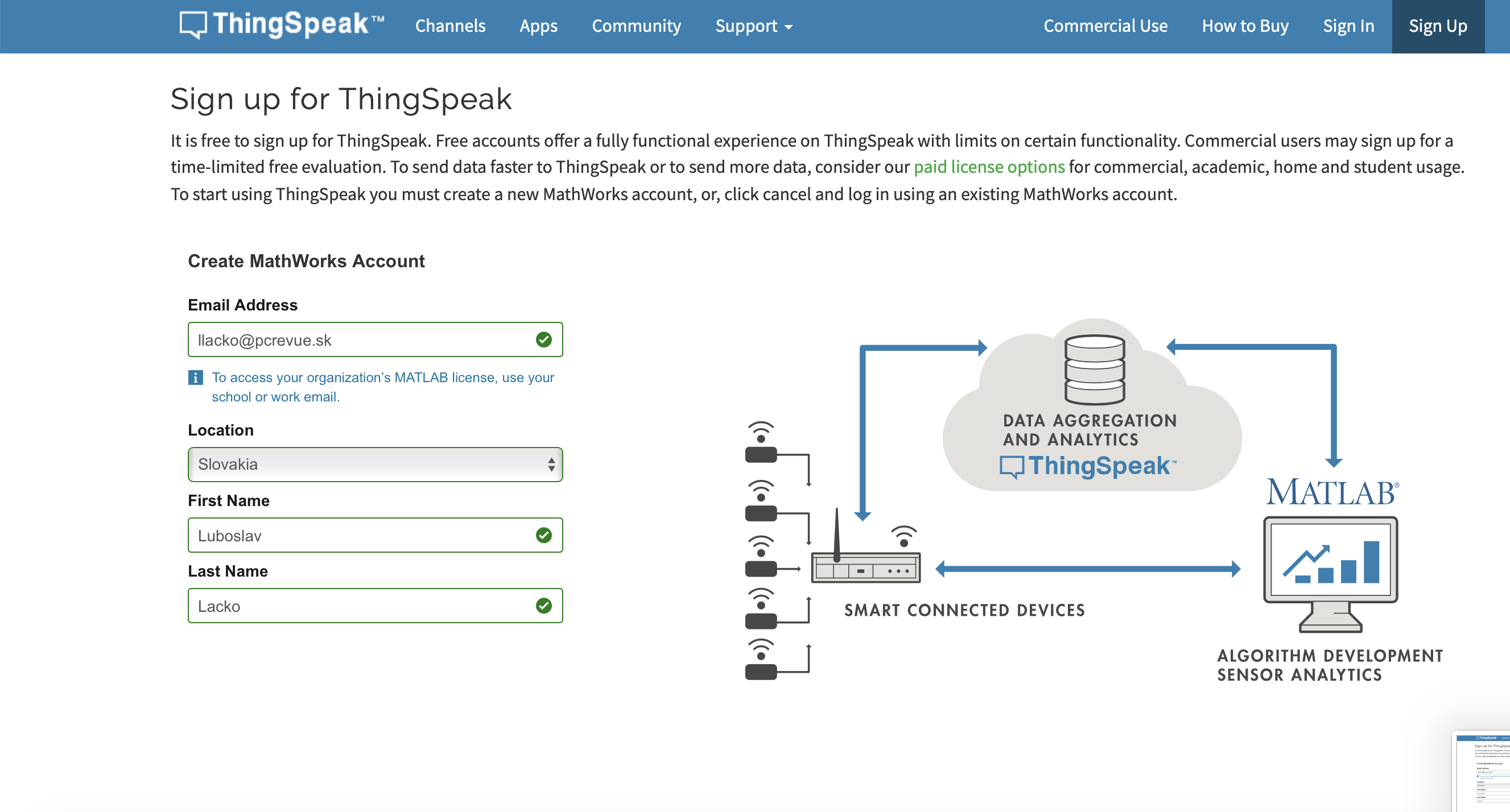
Task: Expand the Support menu
Action: 753,26
